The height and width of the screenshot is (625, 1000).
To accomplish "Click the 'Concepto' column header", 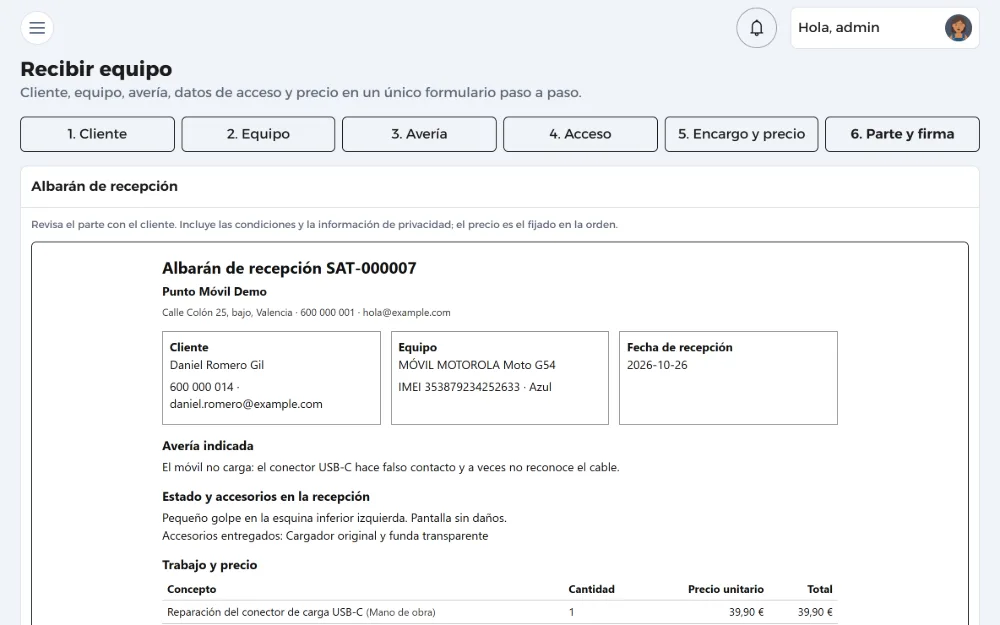I will [x=191, y=589].
